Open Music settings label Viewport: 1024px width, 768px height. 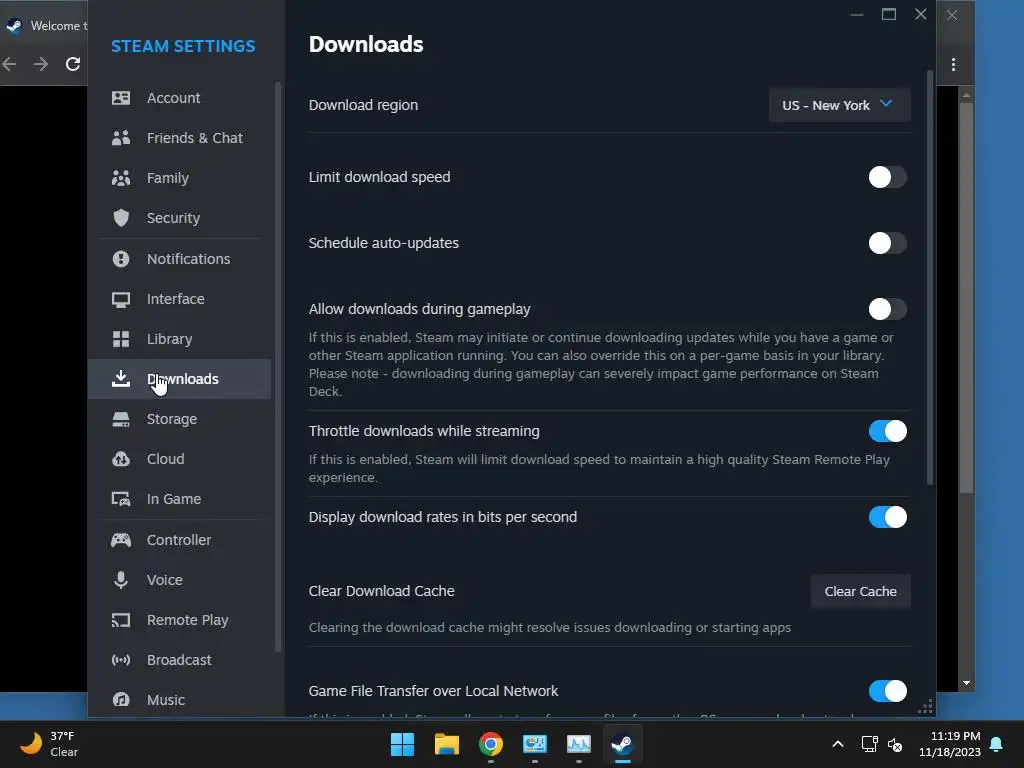coord(166,699)
